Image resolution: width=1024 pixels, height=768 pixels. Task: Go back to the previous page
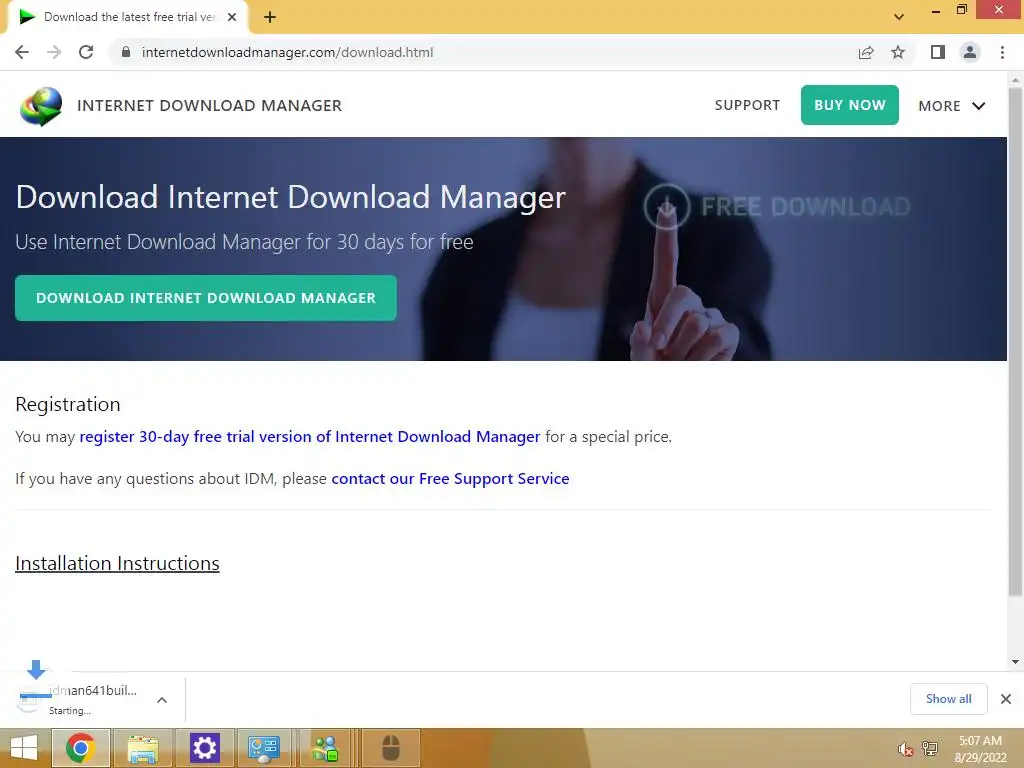pos(22,52)
